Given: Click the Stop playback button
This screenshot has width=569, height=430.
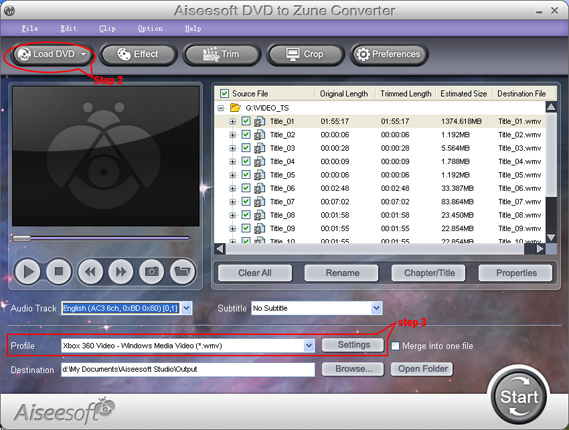Looking at the screenshot, I should tap(58, 271).
